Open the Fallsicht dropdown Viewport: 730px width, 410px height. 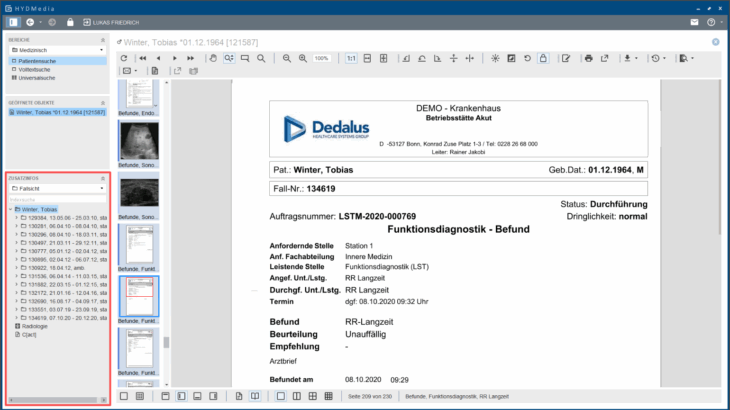tap(57, 187)
